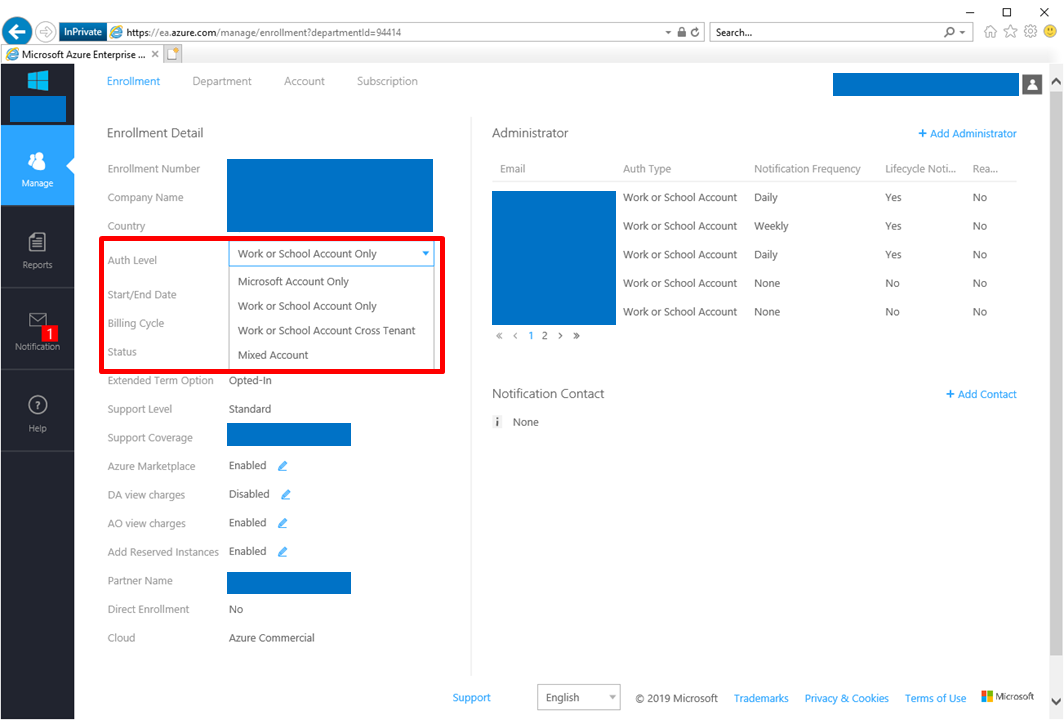The height and width of the screenshot is (720, 1064).
Task: Open browser settings gear icon
Action: [x=1030, y=31]
